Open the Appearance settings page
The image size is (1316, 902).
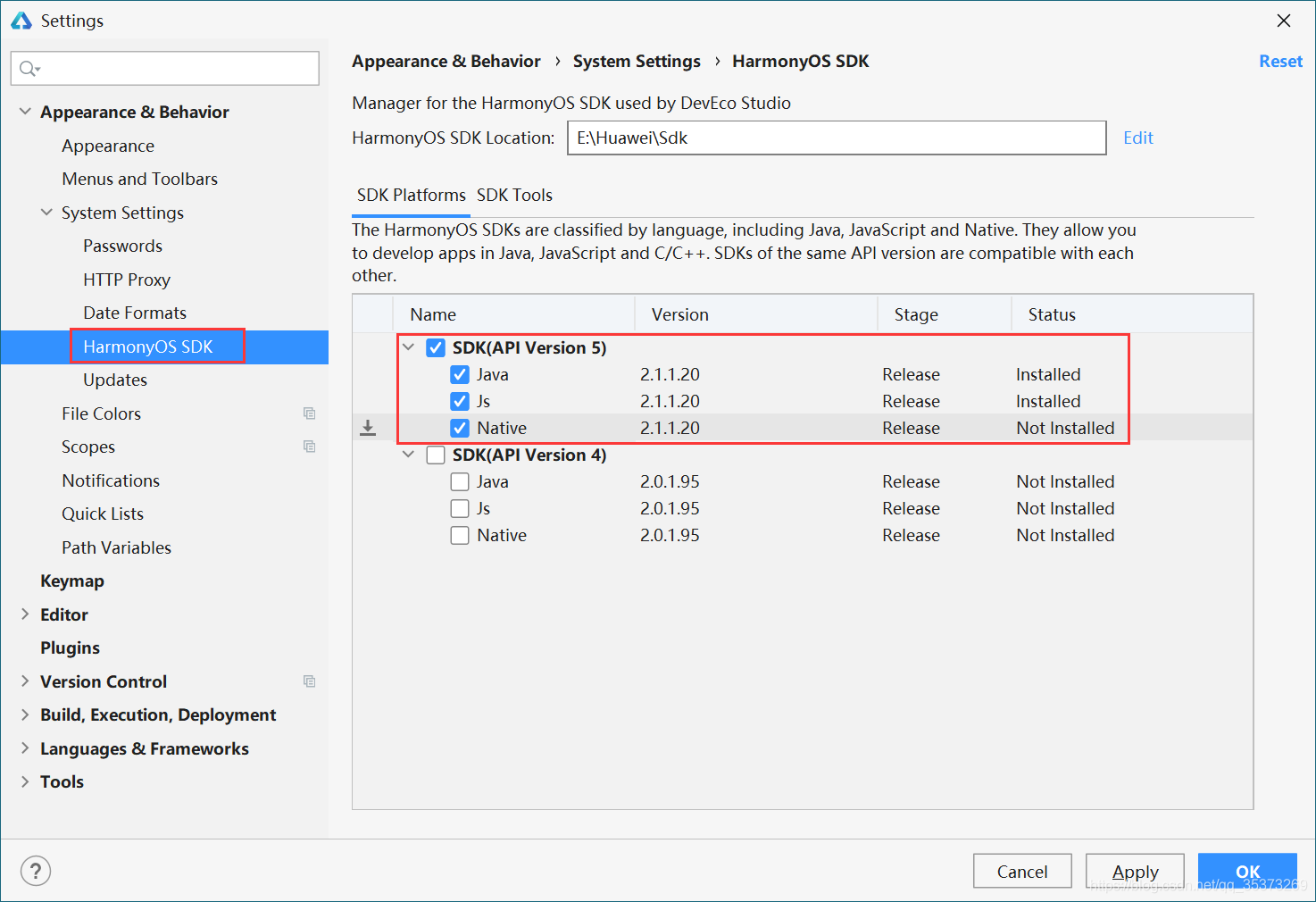tap(108, 146)
